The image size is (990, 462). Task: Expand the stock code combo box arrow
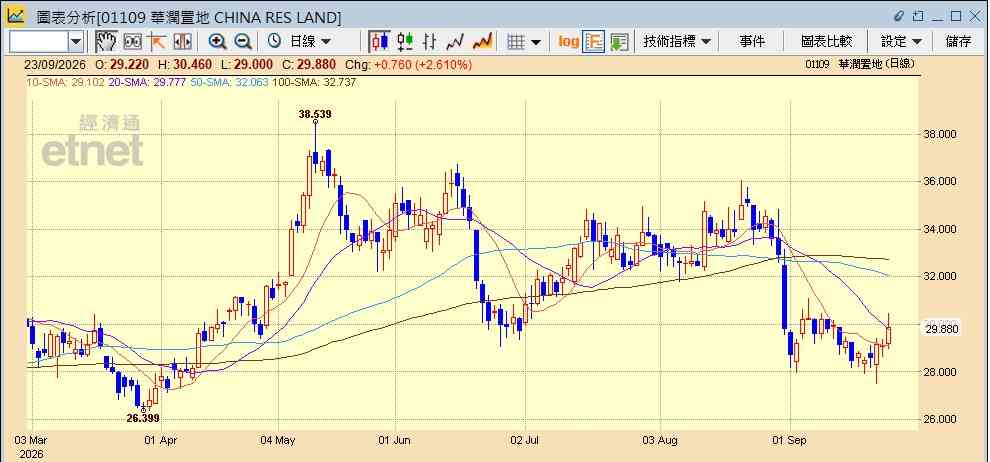click(76, 42)
